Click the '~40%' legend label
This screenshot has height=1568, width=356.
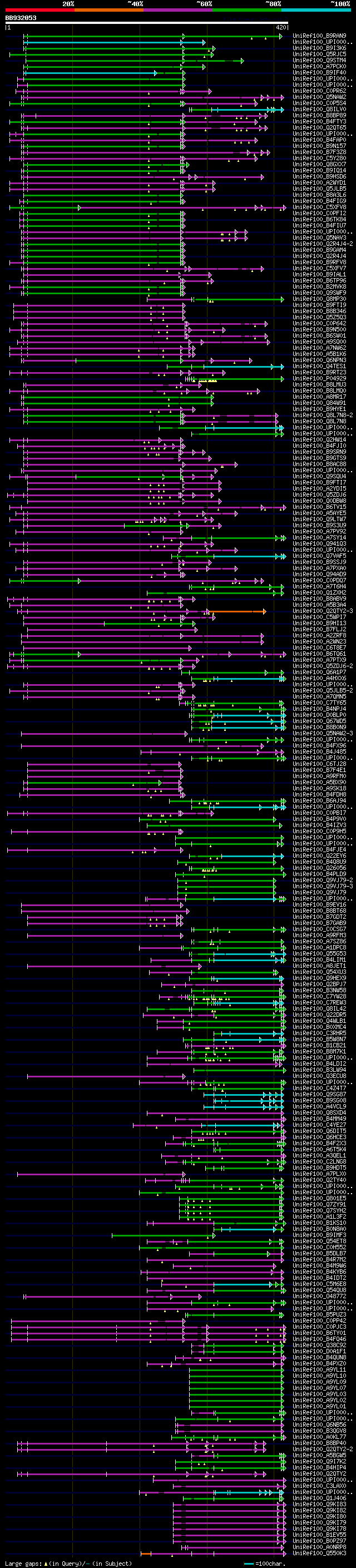click(x=135, y=4)
